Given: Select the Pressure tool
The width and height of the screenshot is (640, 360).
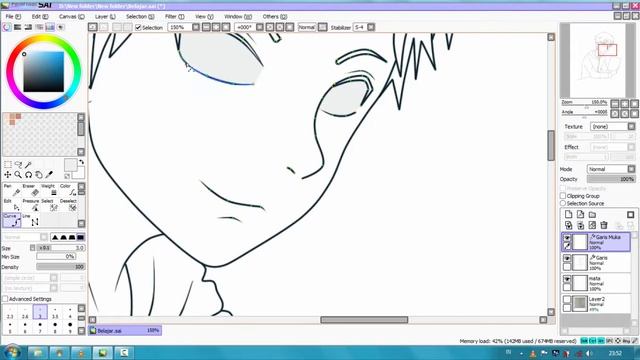Looking at the screenshot, I should 31,205.
